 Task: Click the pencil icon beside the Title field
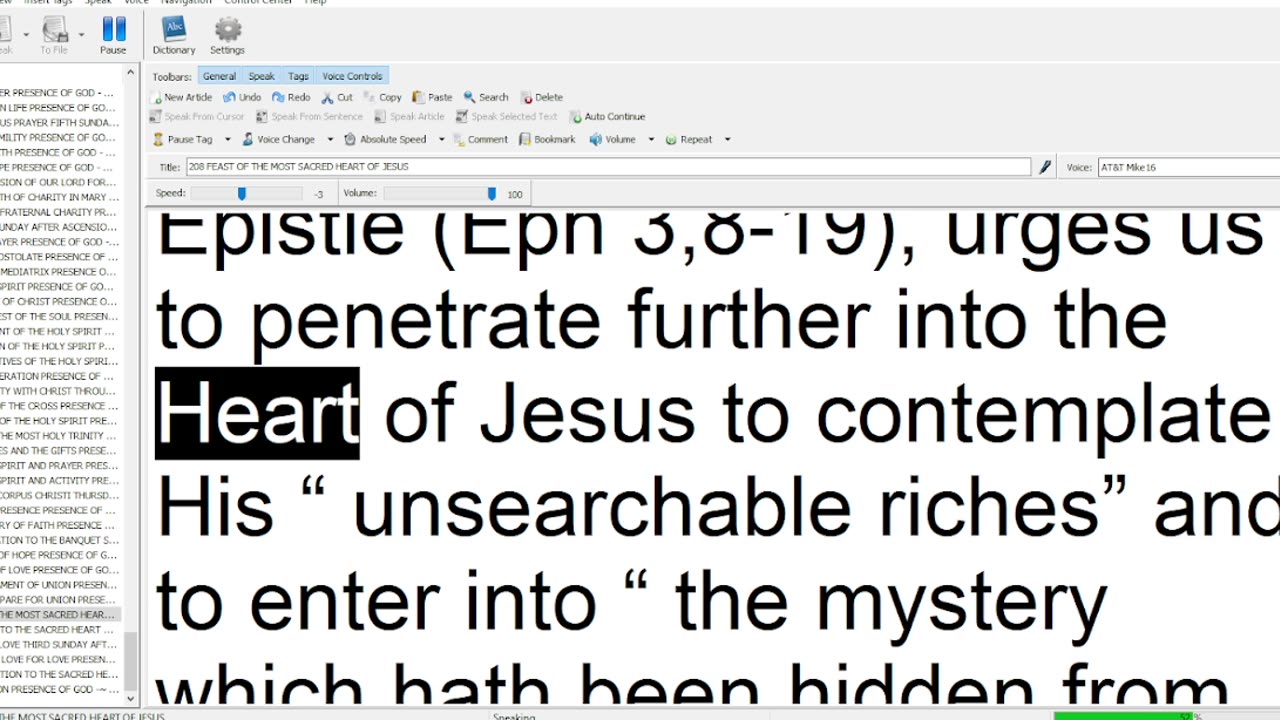(1046, 167)
